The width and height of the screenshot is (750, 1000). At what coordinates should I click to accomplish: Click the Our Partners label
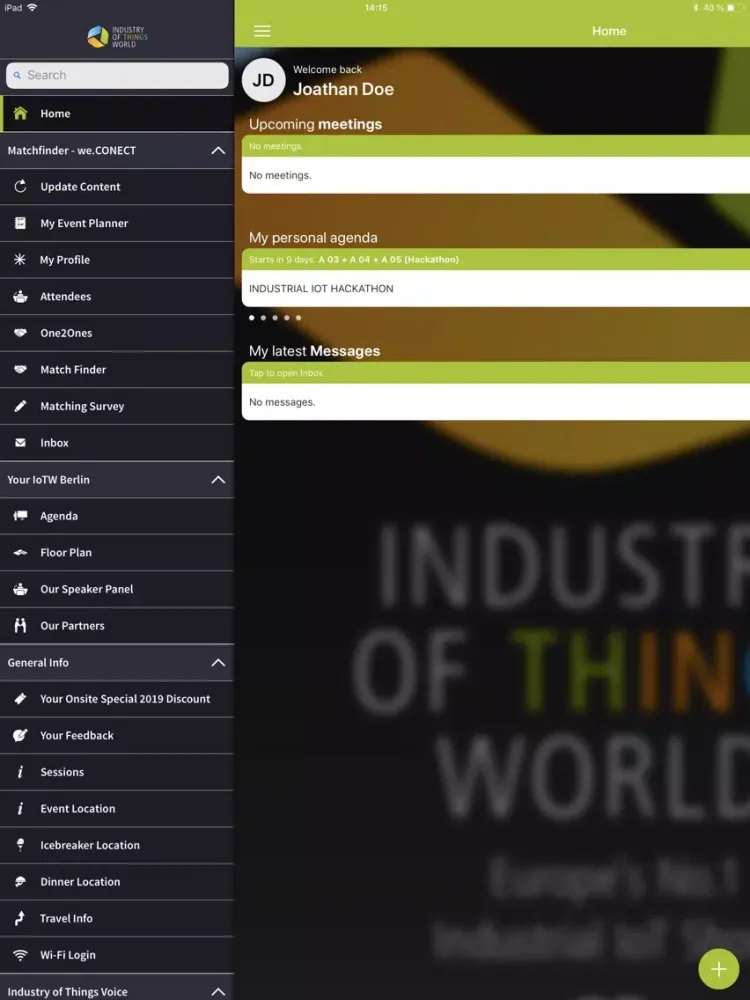click(x=72, y=626)
